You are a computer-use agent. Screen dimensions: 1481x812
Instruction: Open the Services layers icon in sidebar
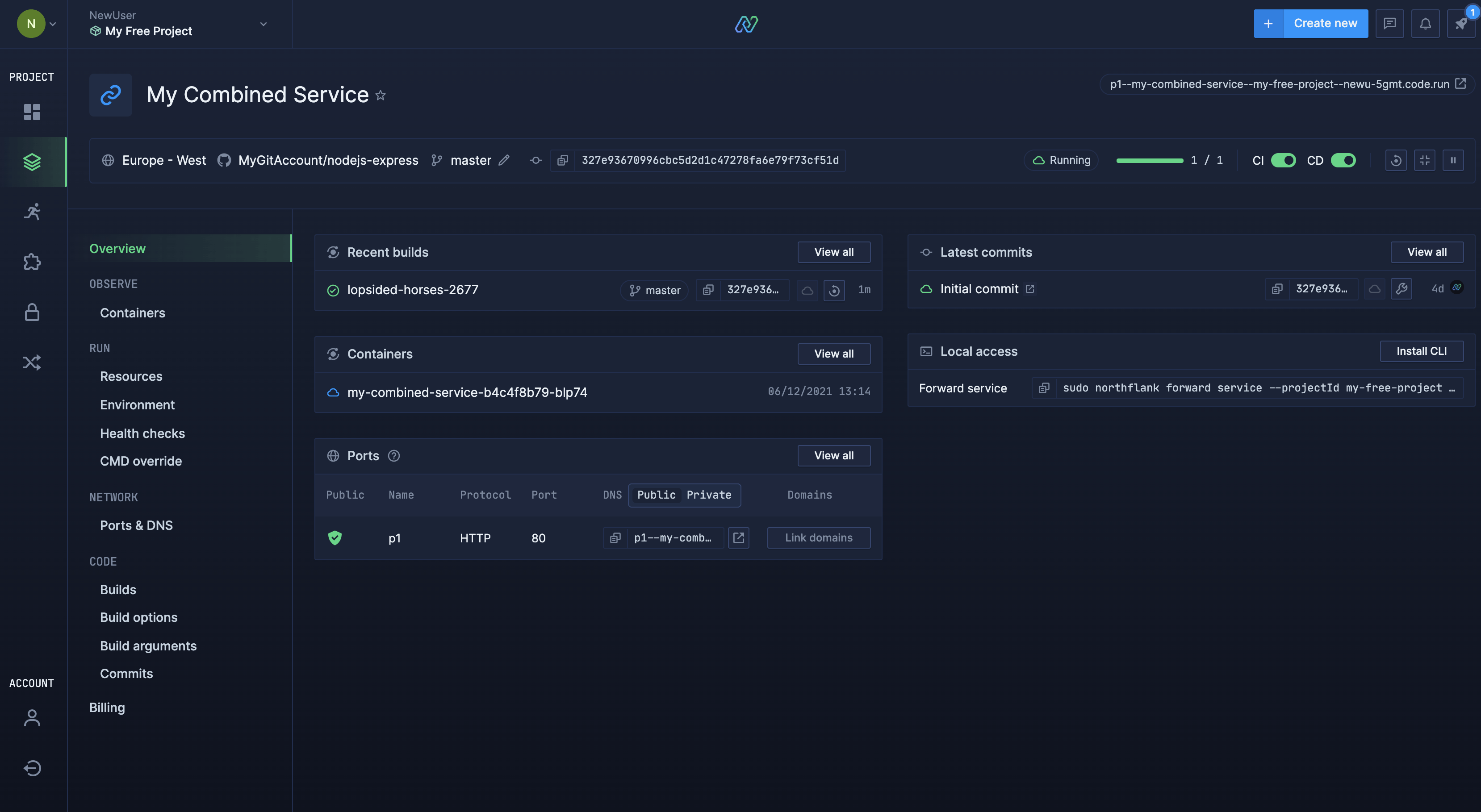tap(32, 162)
